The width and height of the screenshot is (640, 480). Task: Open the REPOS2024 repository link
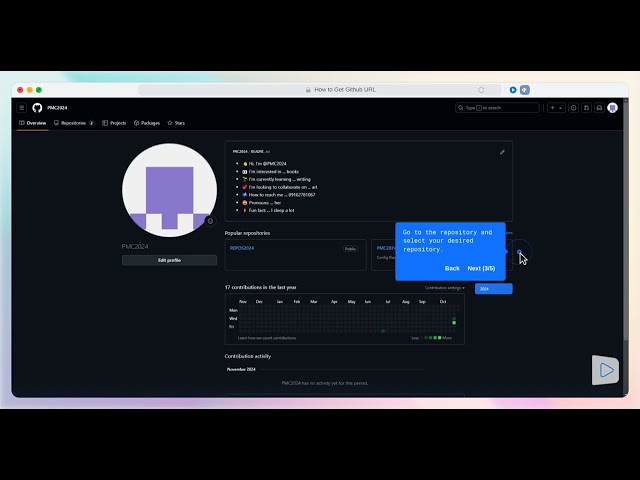242,248
